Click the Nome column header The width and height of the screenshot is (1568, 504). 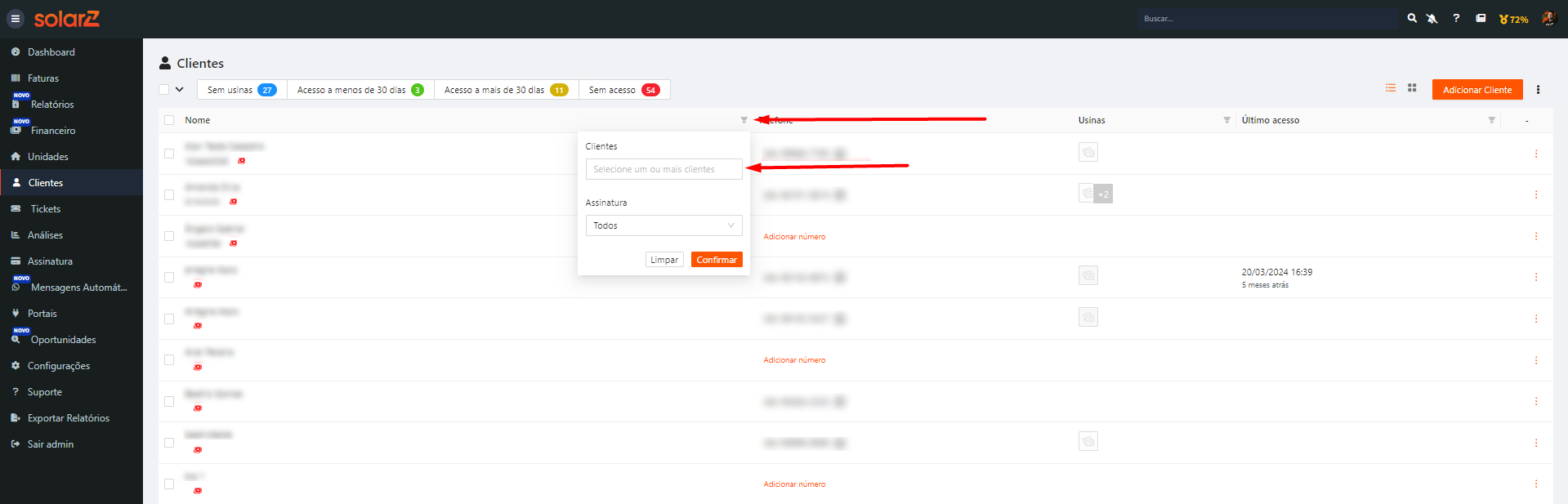click(x=197, y=120)
